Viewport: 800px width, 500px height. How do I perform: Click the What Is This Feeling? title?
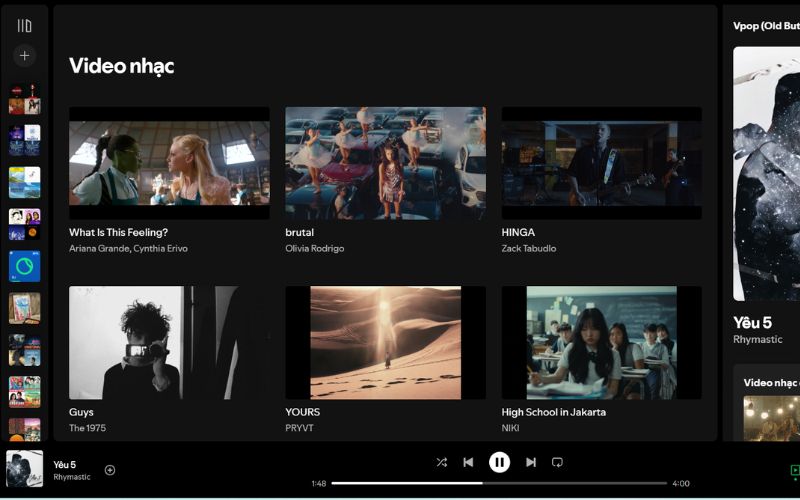(x=118, y=233)
